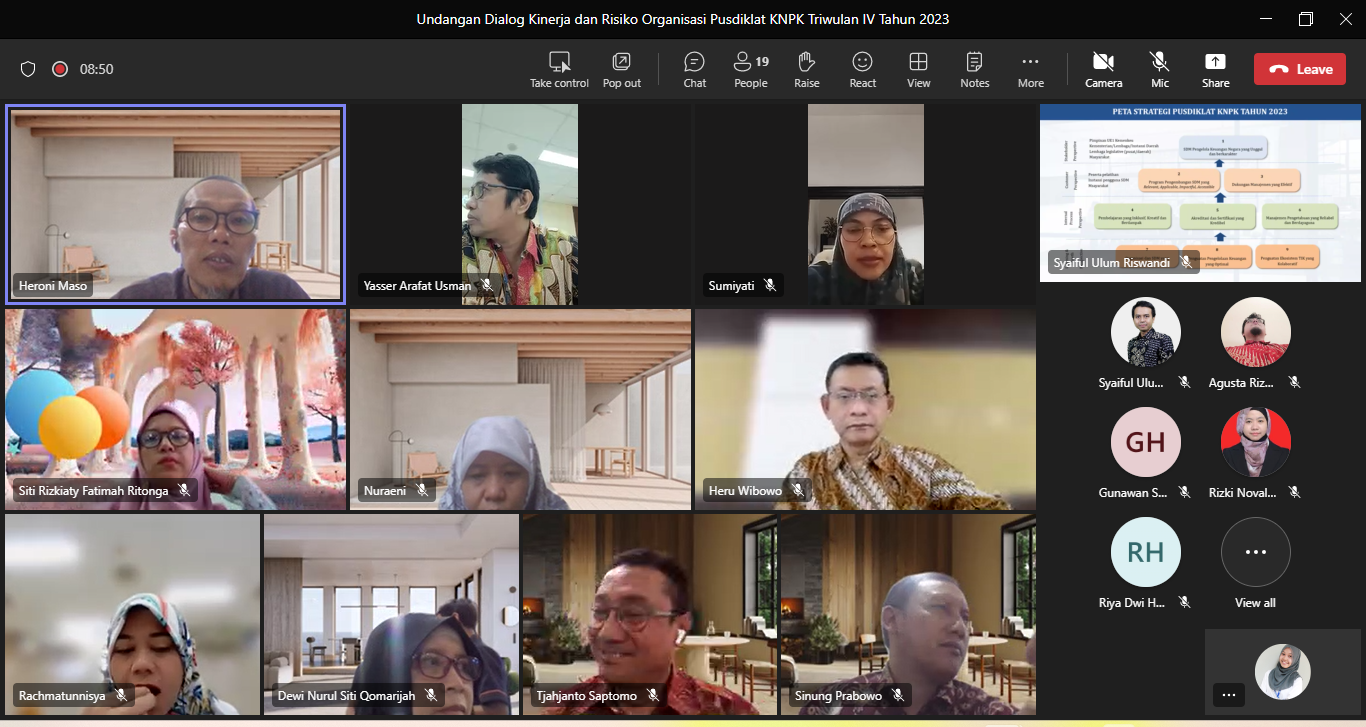Click the meeting title in title bar
Image resolution: width=1366 pixels, height=727 pixels.
(683, 19)
